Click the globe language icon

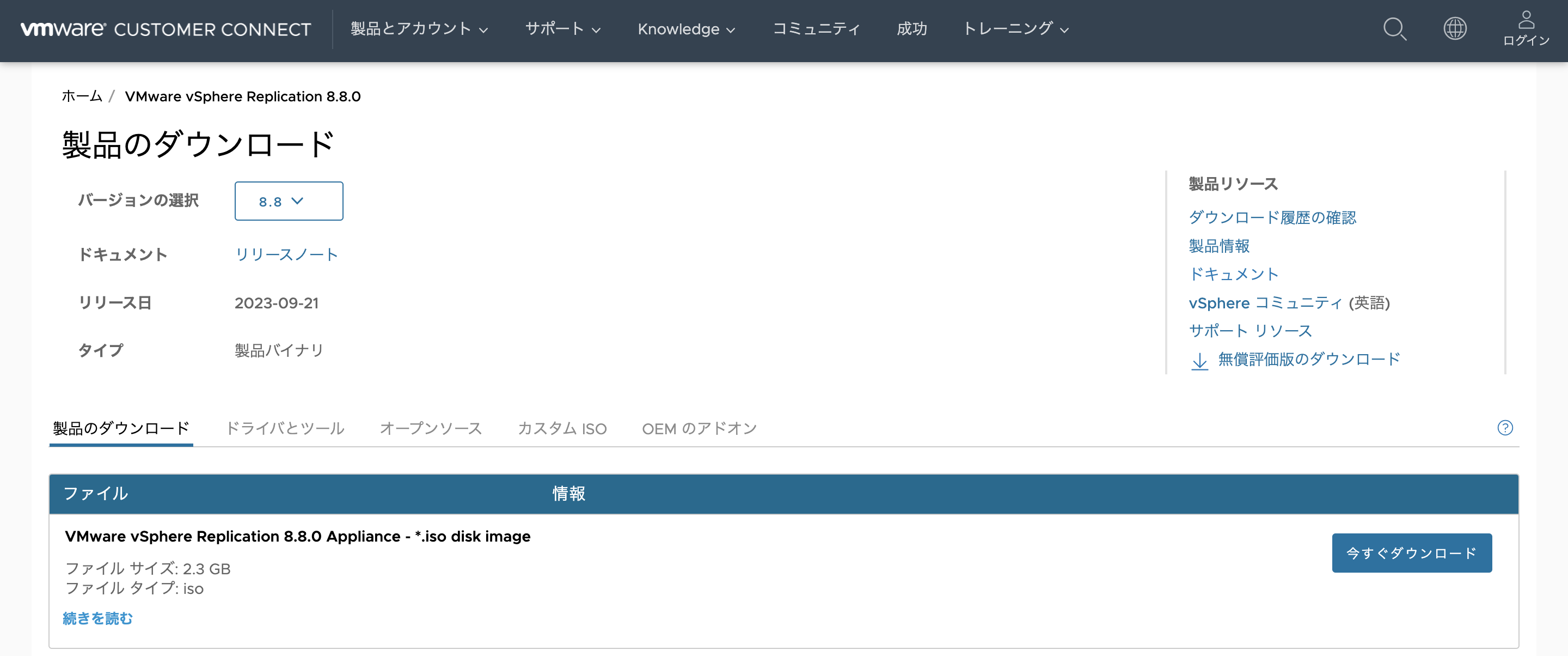pos(1455,29)
